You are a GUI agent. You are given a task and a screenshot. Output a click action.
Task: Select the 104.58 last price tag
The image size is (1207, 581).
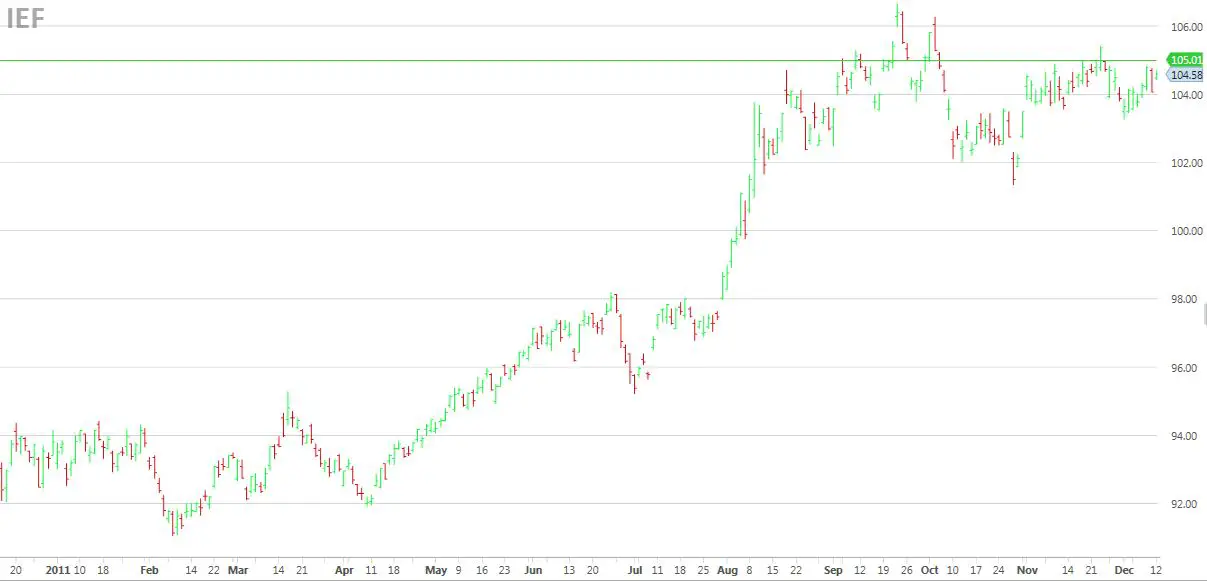[1185, 75]
